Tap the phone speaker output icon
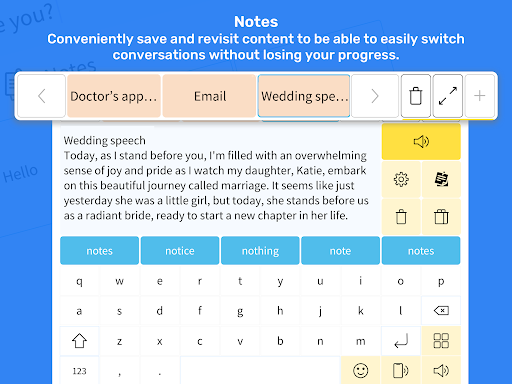Image resolution: width=512 pixels, height=384 pixels. (x=401, y=370)
